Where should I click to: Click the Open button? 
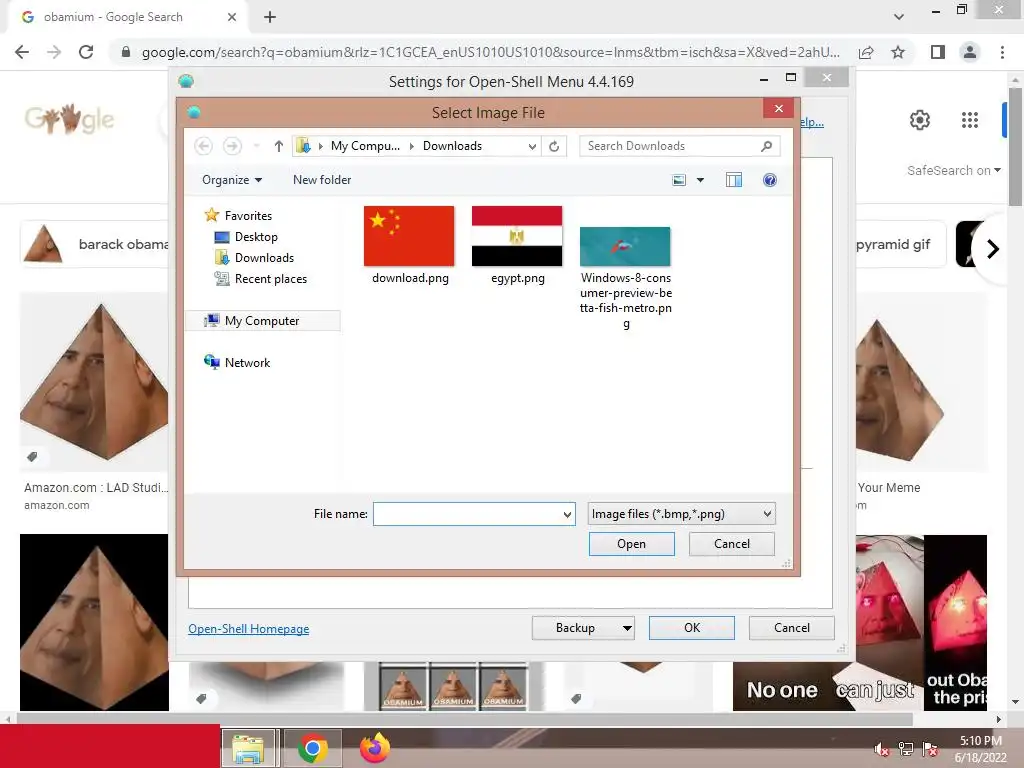[632, 544]
